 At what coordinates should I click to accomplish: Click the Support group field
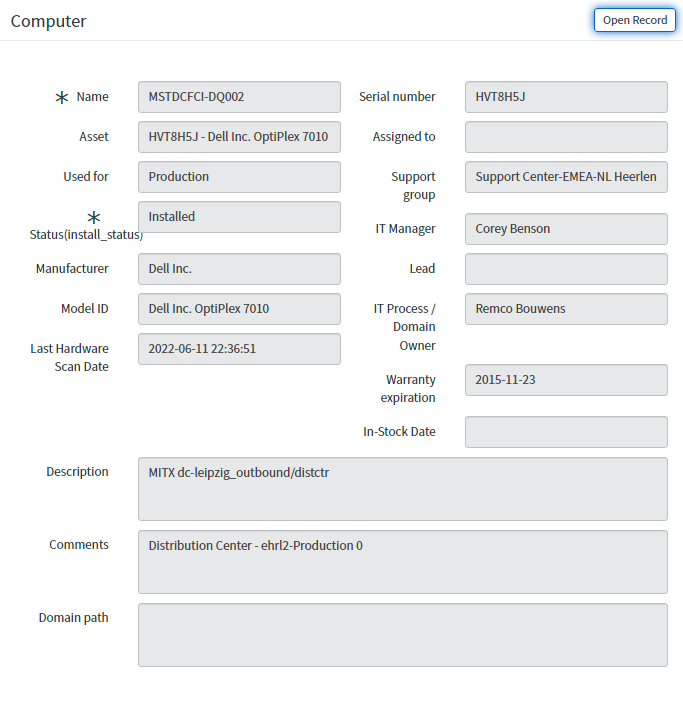pyautogui.click(x=566, y=177)
